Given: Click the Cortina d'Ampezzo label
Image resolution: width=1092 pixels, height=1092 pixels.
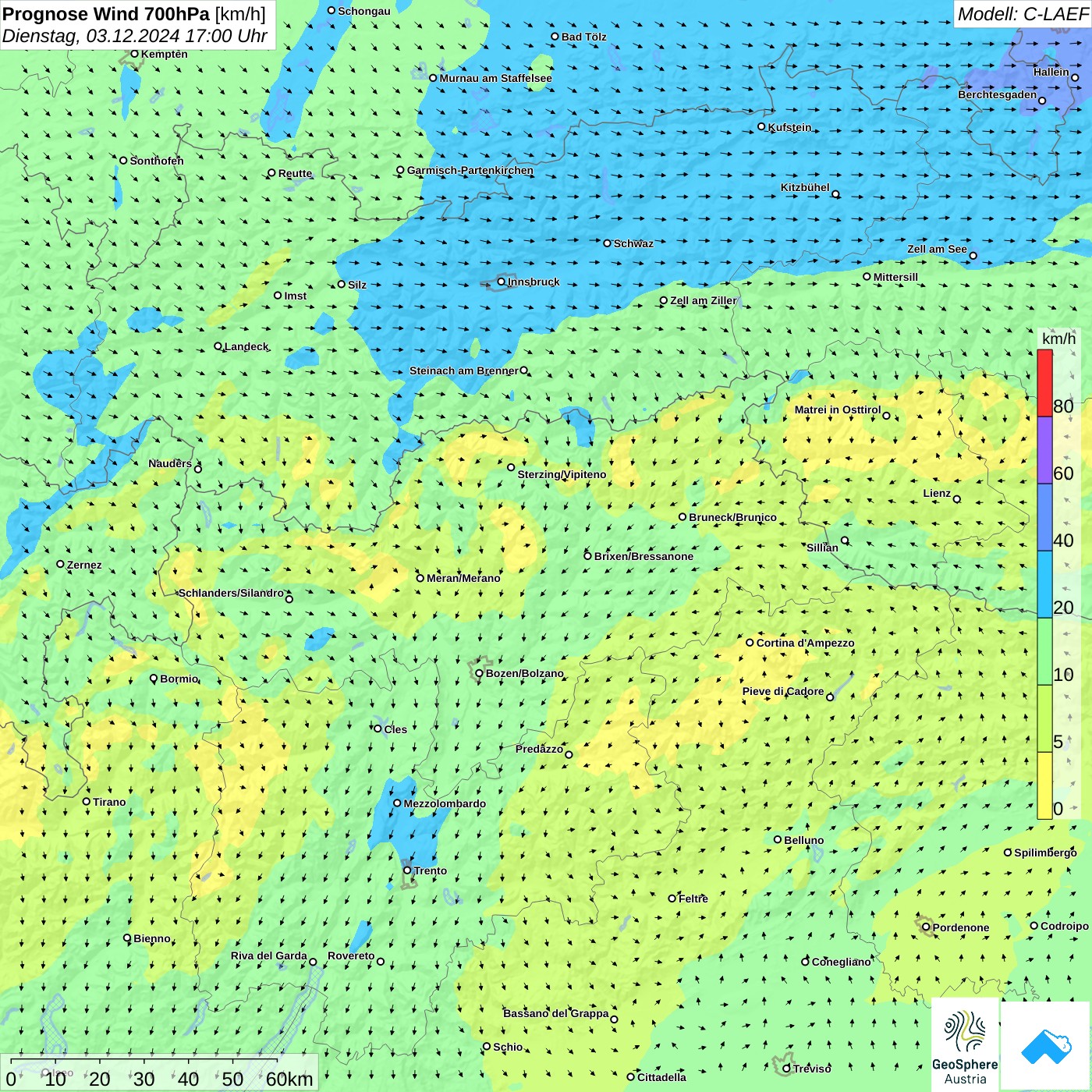Looking at the screenshot, I should (806, 643).
